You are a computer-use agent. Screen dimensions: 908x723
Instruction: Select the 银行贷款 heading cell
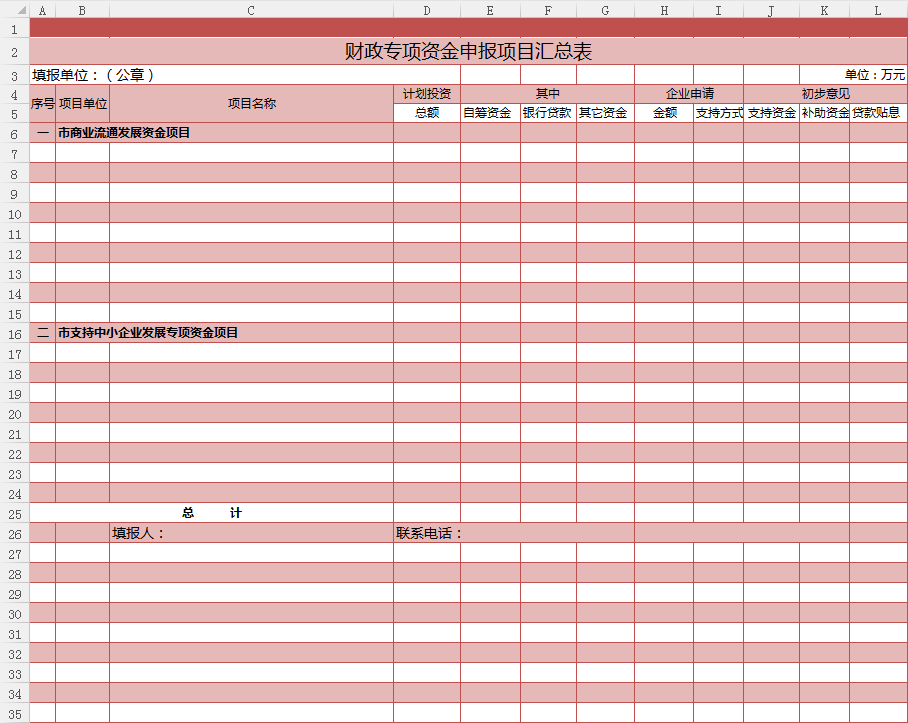pos(548,113)
